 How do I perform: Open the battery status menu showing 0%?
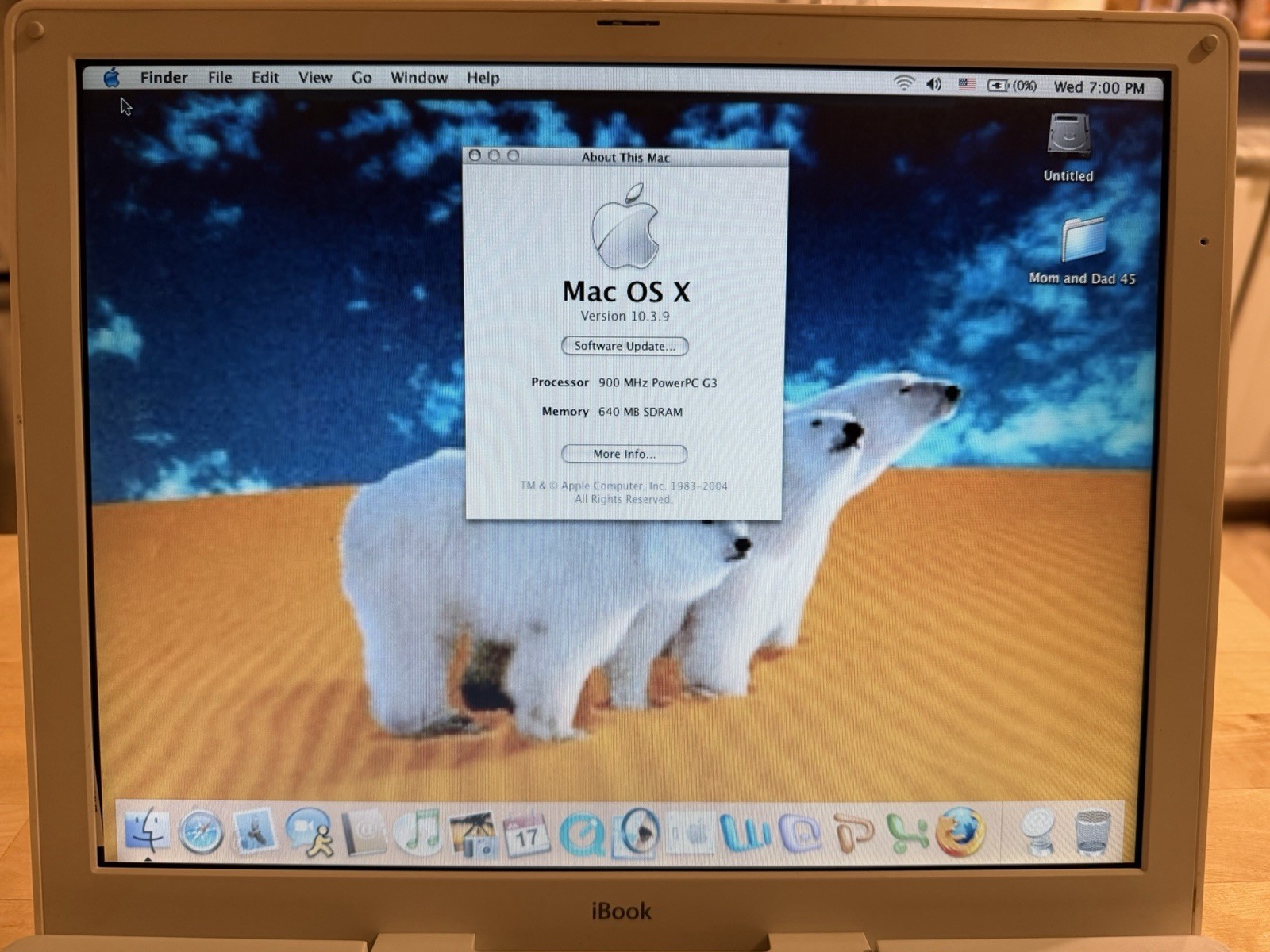click(x=1012, y=86)
